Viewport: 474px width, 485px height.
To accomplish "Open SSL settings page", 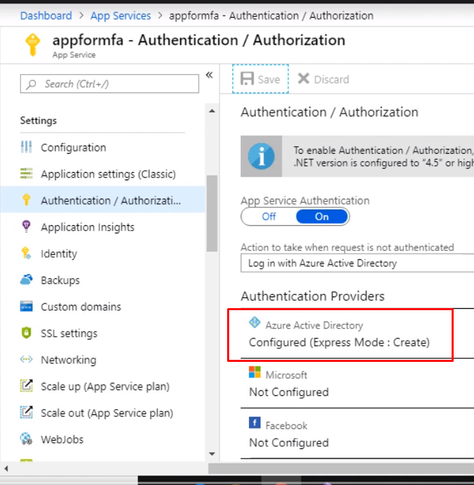I will [102, 333].
